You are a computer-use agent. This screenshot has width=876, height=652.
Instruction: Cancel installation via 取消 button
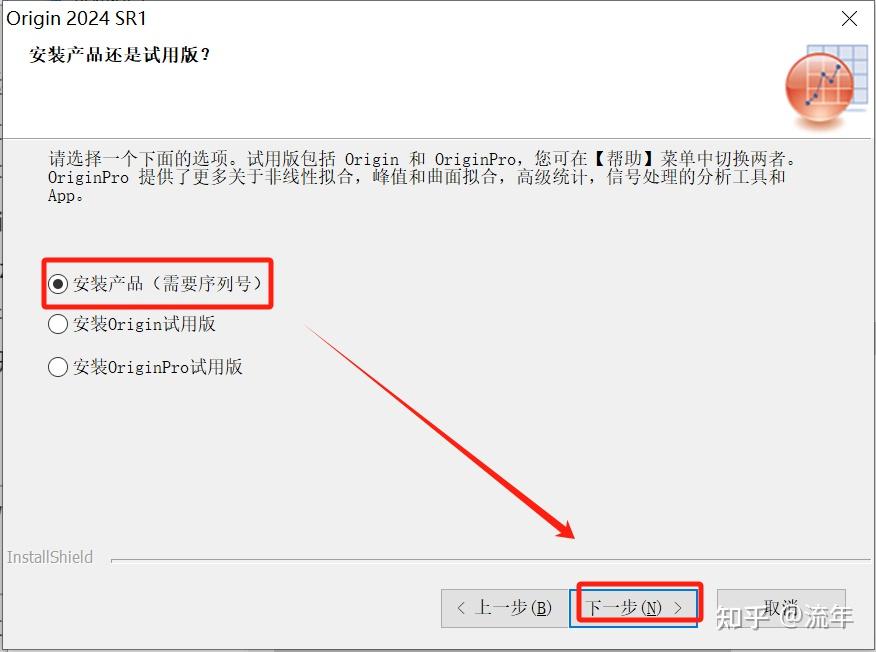pos(781,608)
